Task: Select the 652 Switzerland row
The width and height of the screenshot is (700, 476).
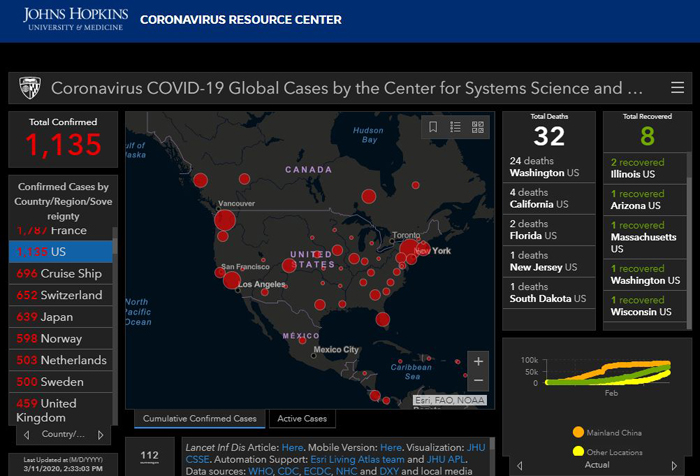Action: coord(61,295)
